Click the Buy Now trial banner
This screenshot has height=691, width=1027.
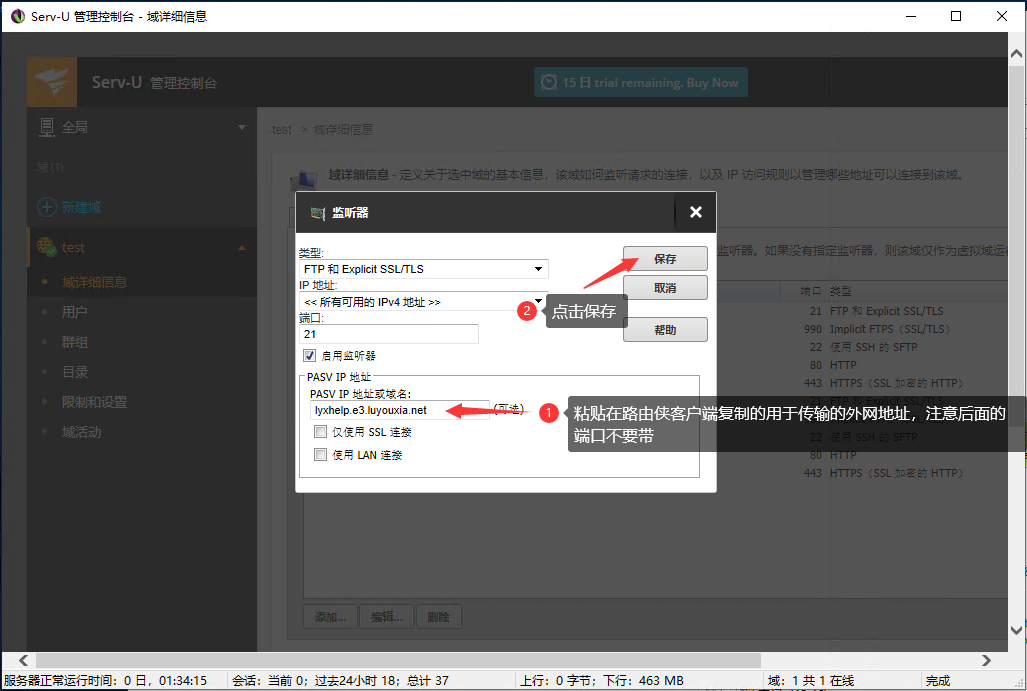640,81
